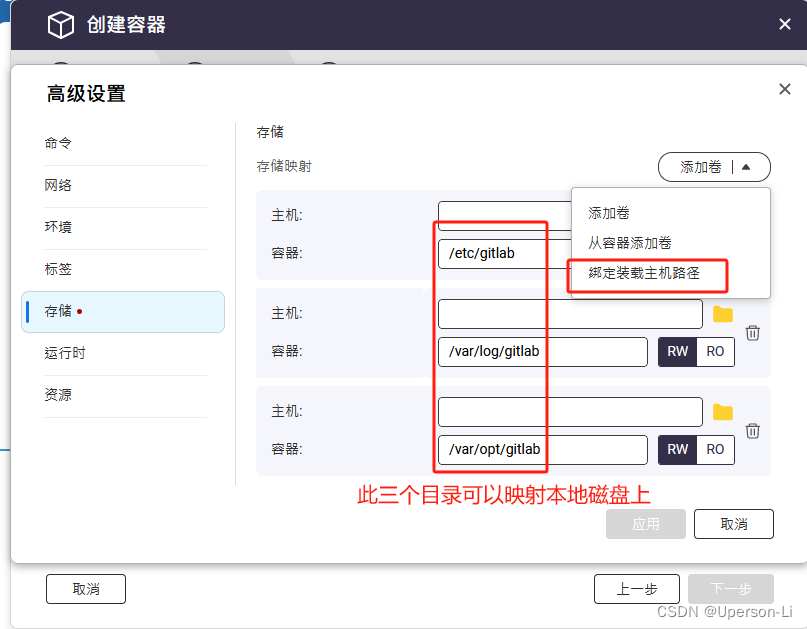This screenshot has height=629, width=807.
Task: Click the /var/opt/gitlab container path field
Action: point(542,450)
